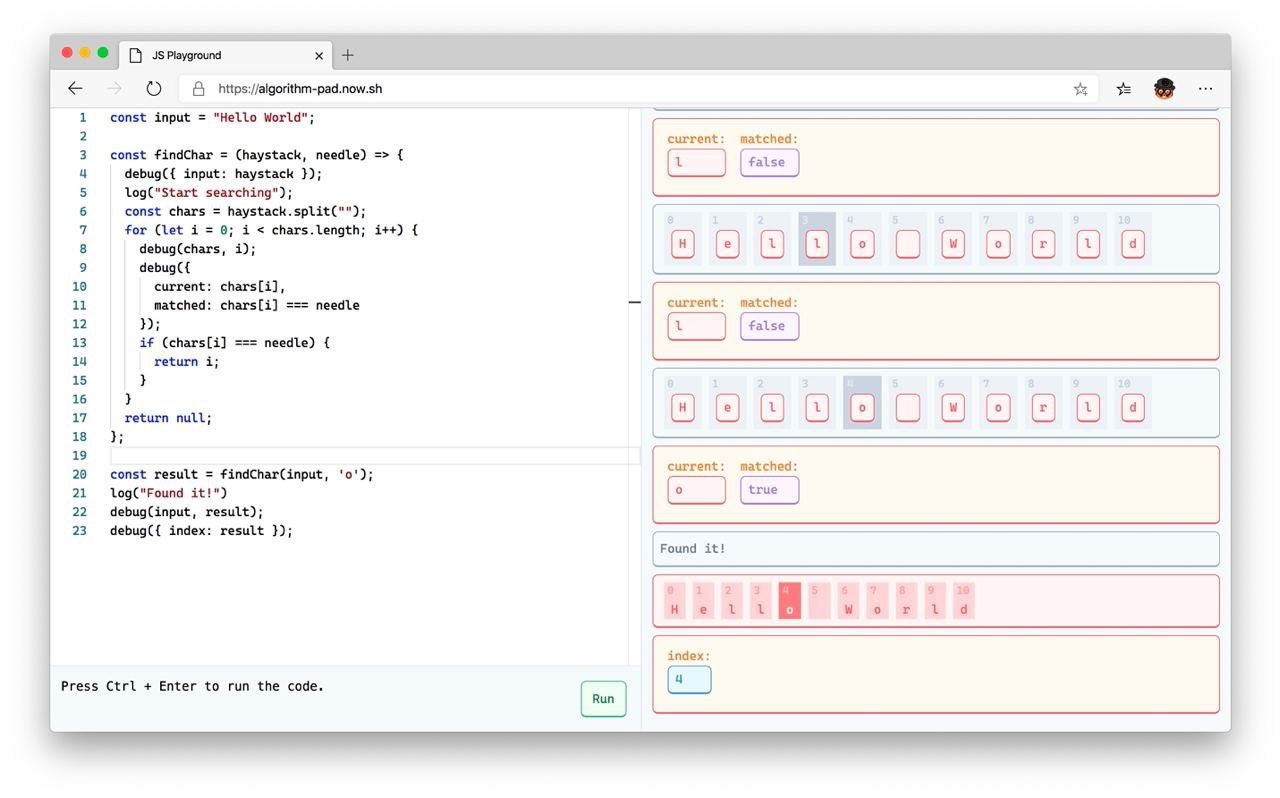Open the browser three-dots menu
The height and width of the screenshot is (798, 1280).
click(x=1205, y=89)
